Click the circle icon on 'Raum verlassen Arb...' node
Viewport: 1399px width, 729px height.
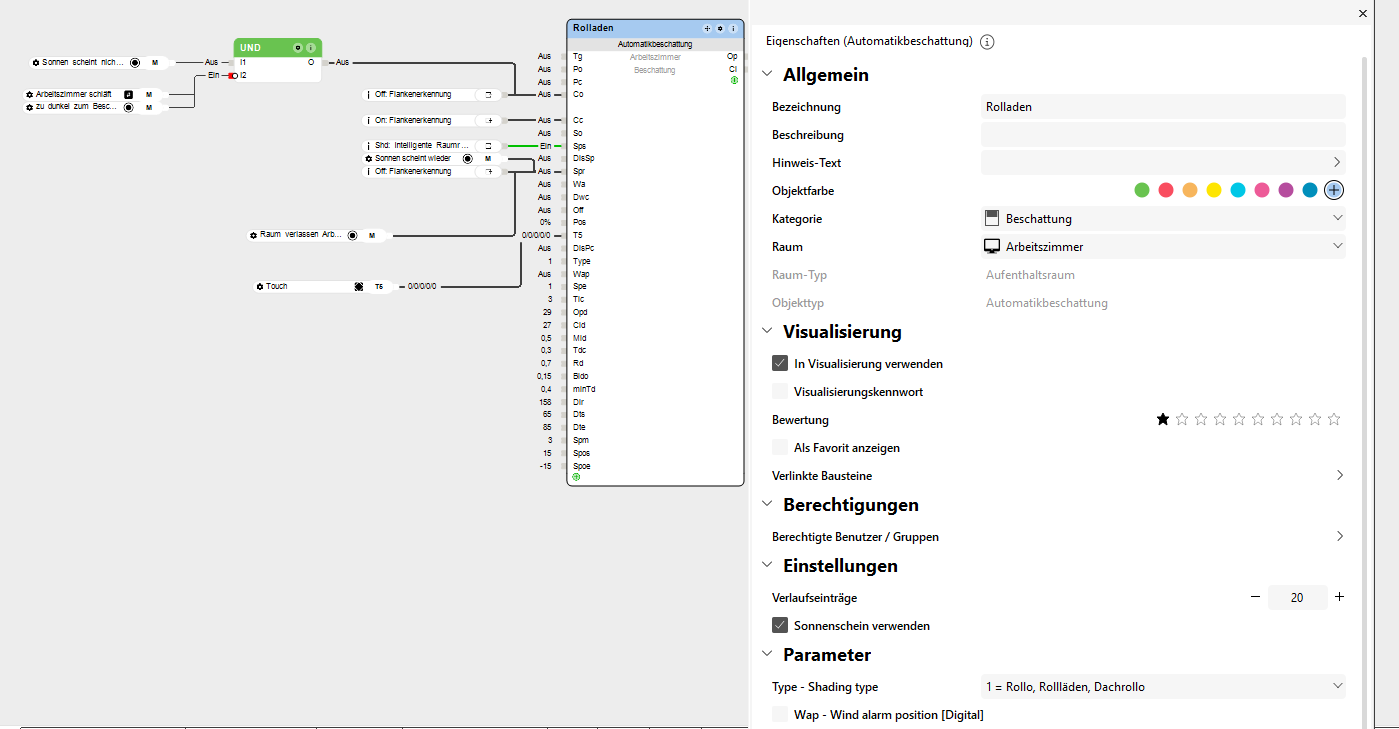[352, 235]
